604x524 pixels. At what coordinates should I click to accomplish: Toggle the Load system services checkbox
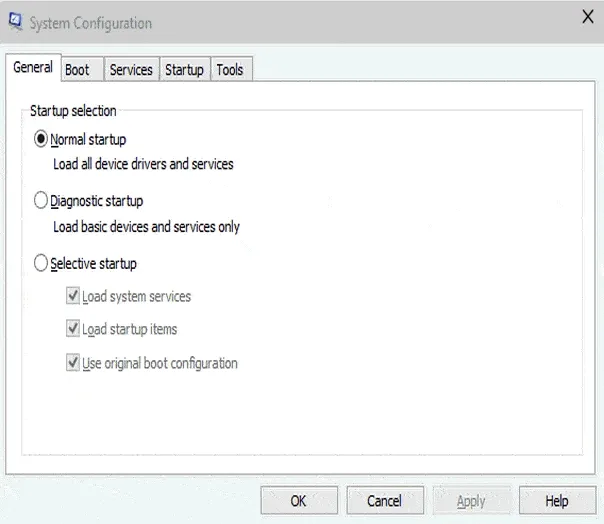[x=72, y=296]
